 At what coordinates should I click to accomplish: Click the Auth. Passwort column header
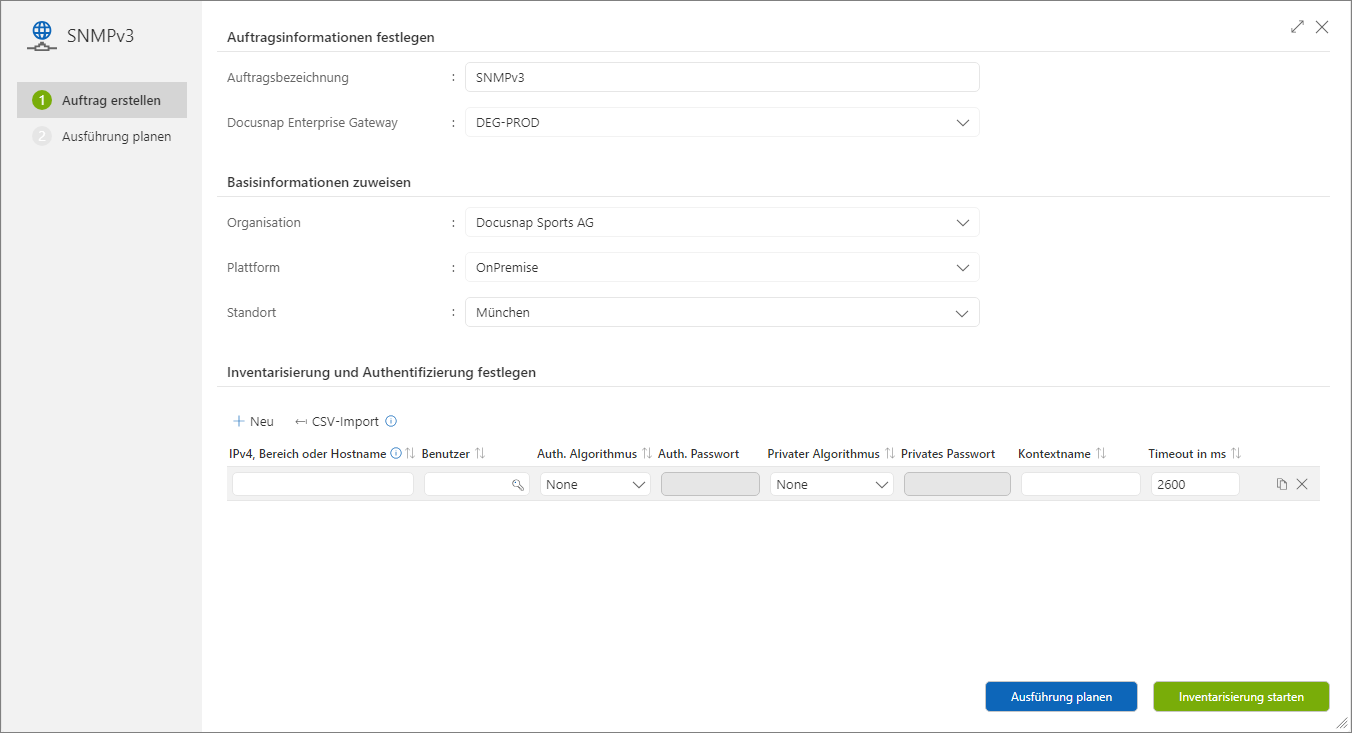698,454
